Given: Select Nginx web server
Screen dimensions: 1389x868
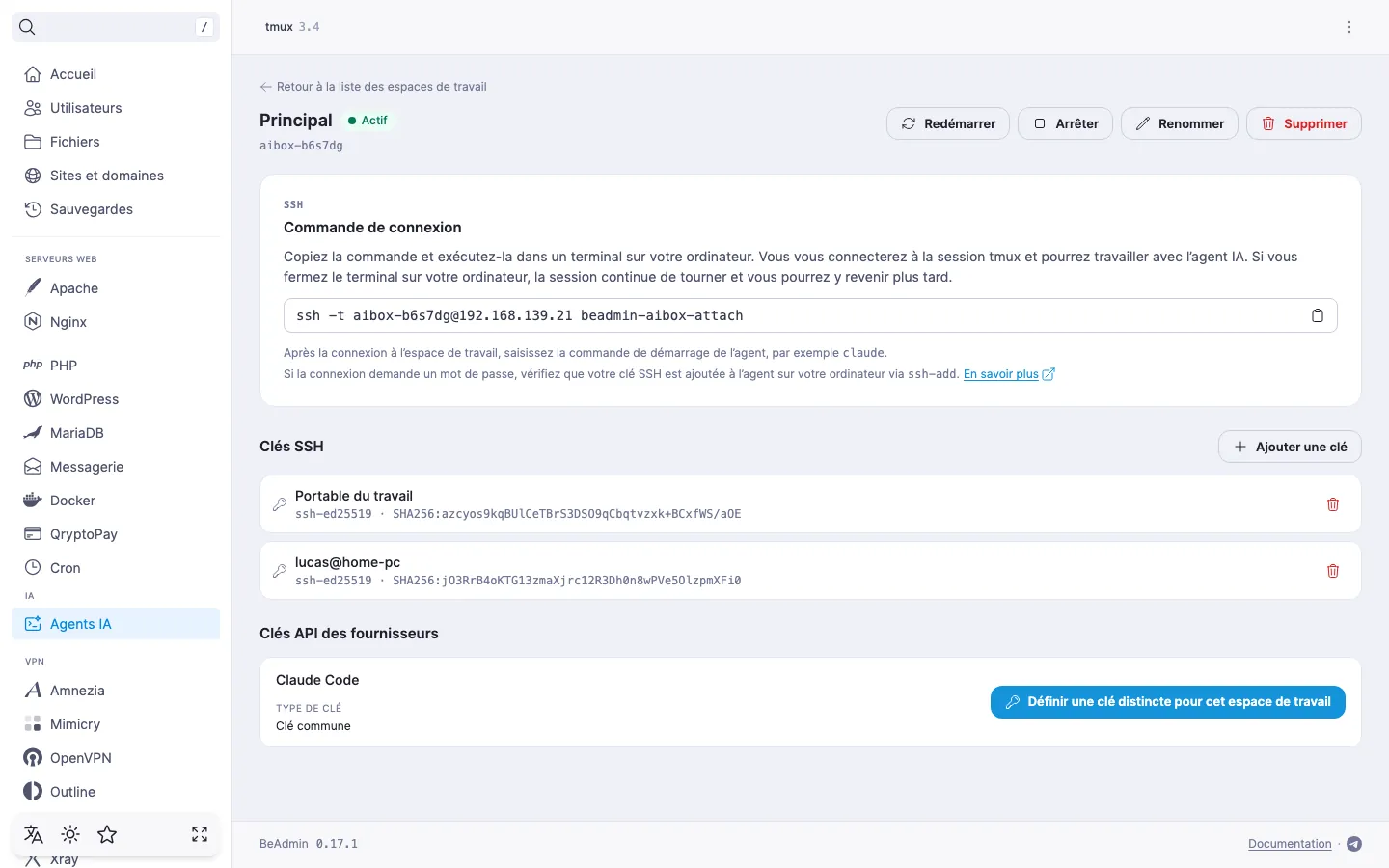Looking at the screenshot, I should tap(116, 322).
